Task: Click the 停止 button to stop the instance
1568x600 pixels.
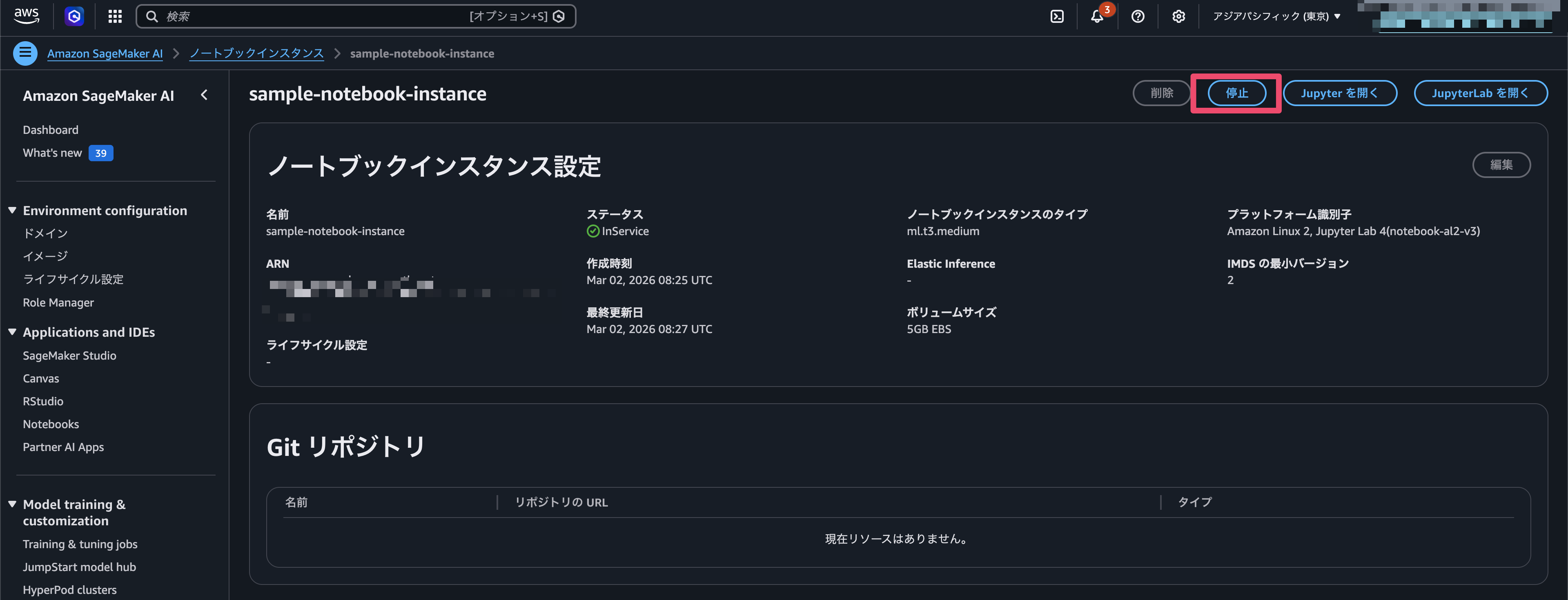Action: pos(1236,93)
